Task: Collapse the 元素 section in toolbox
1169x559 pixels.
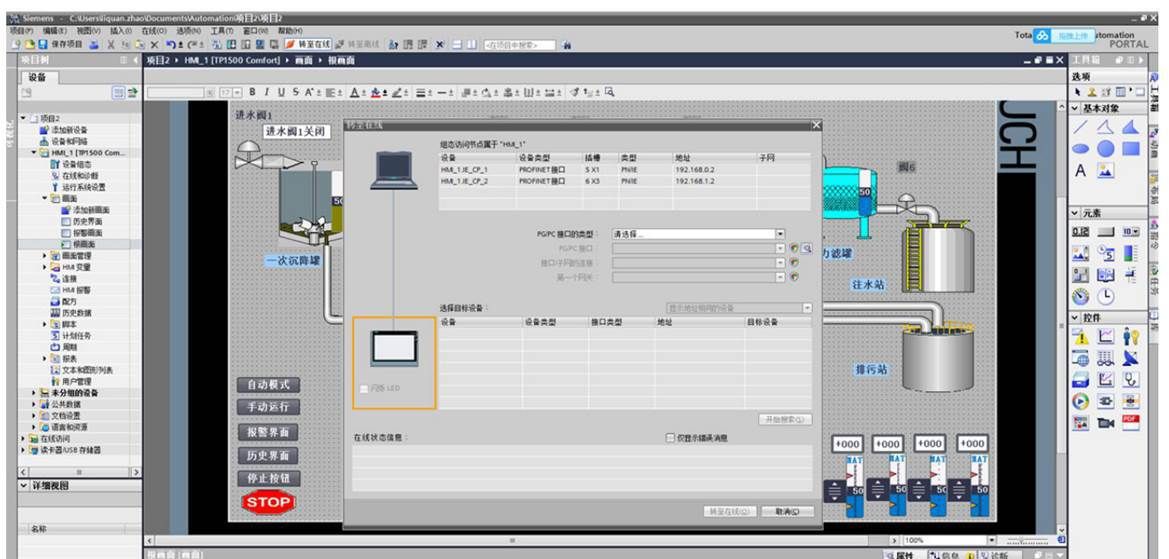Action: (x=1075, y=213)
